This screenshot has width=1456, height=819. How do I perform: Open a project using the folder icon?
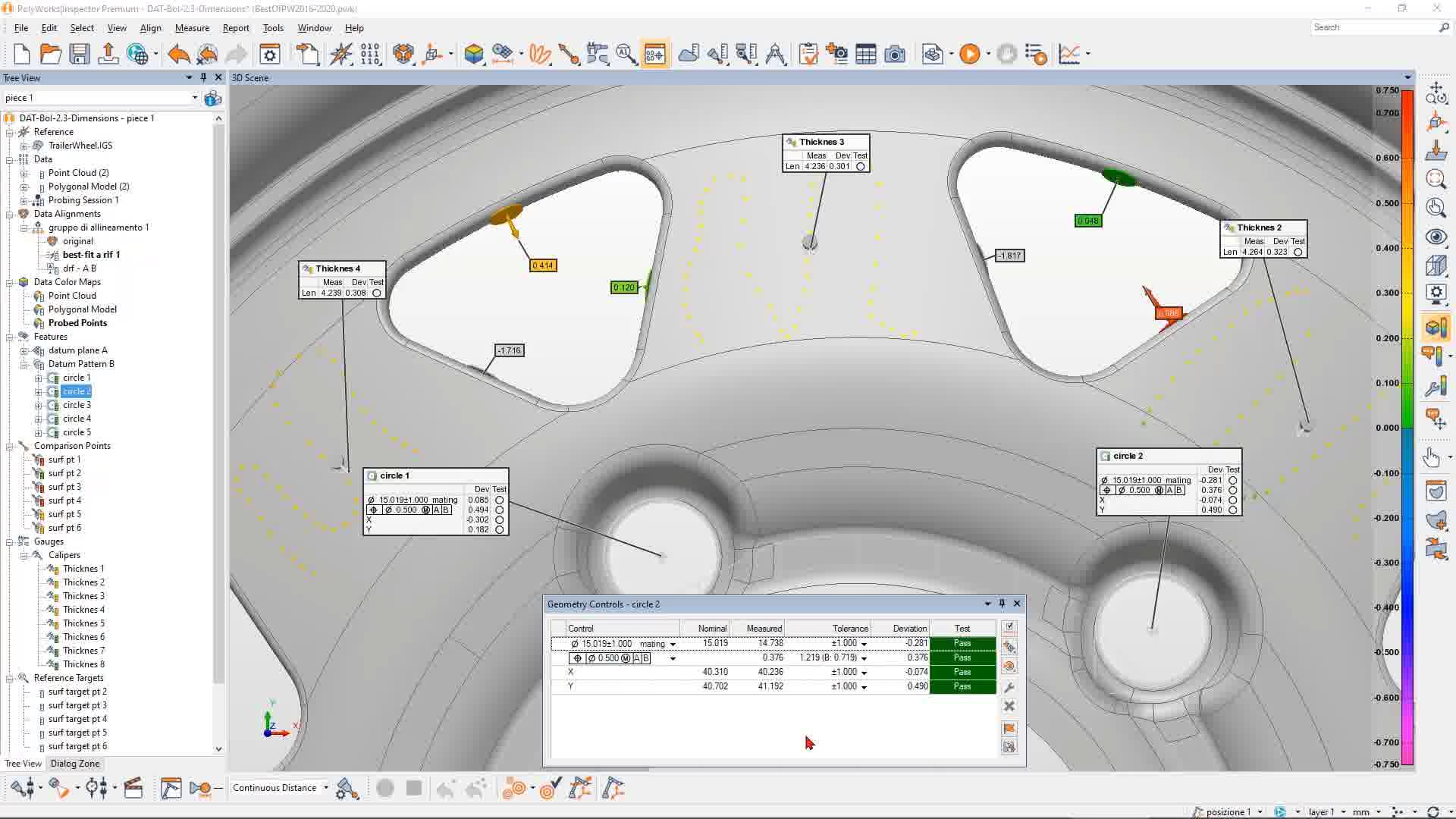pyautogui.click(x=50, y=54)
